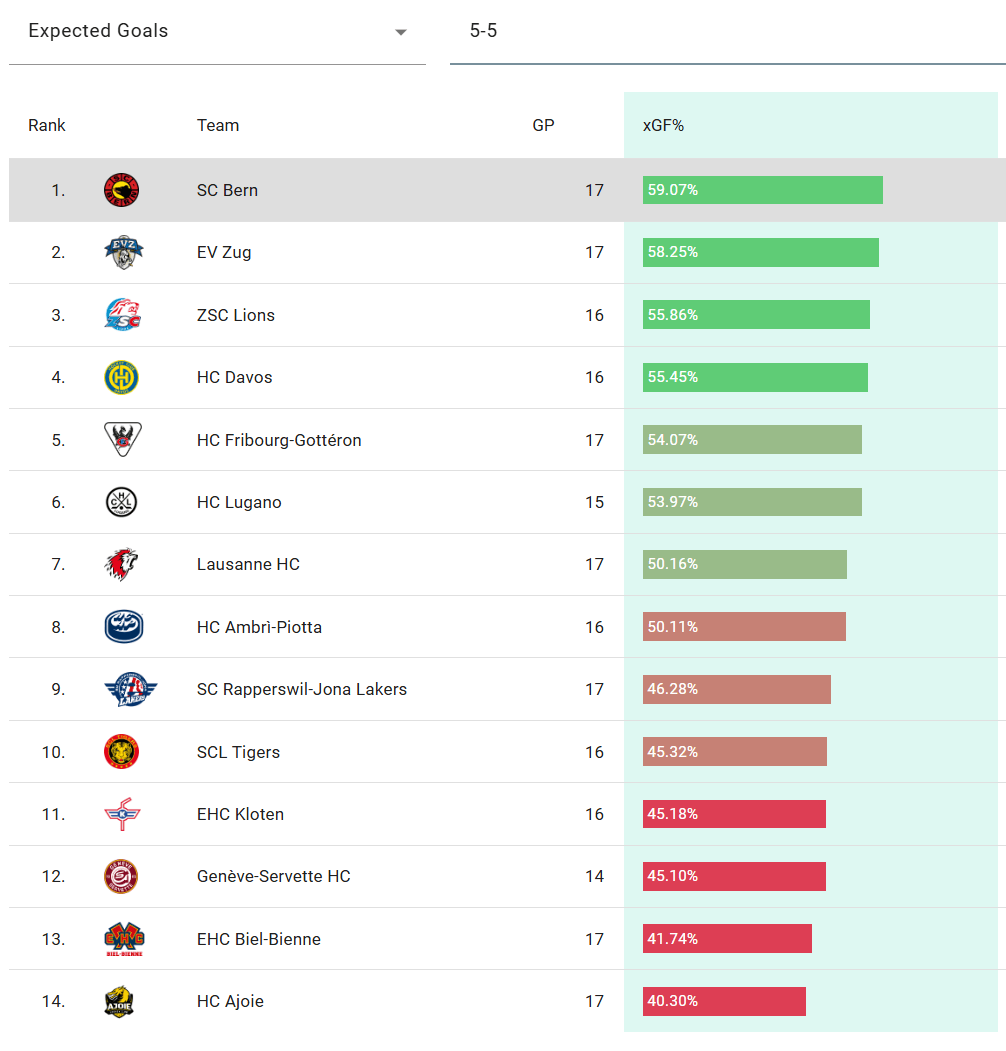This screenshot has height=1051, width=1006.
Task: Sort table by xGF% column header
Action: (x=663, y=126)
